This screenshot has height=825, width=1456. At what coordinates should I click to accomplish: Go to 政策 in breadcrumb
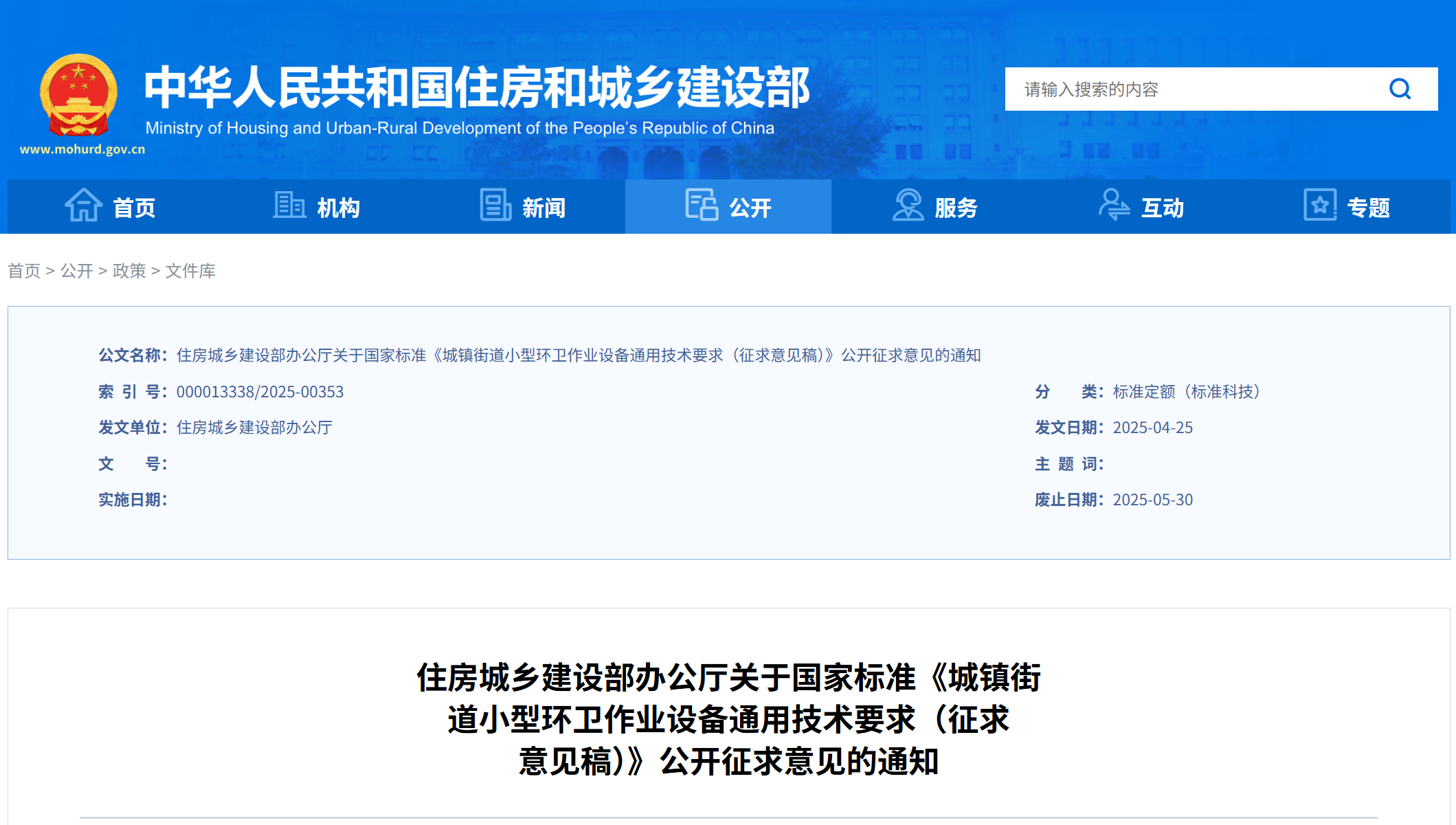point(129,271)
